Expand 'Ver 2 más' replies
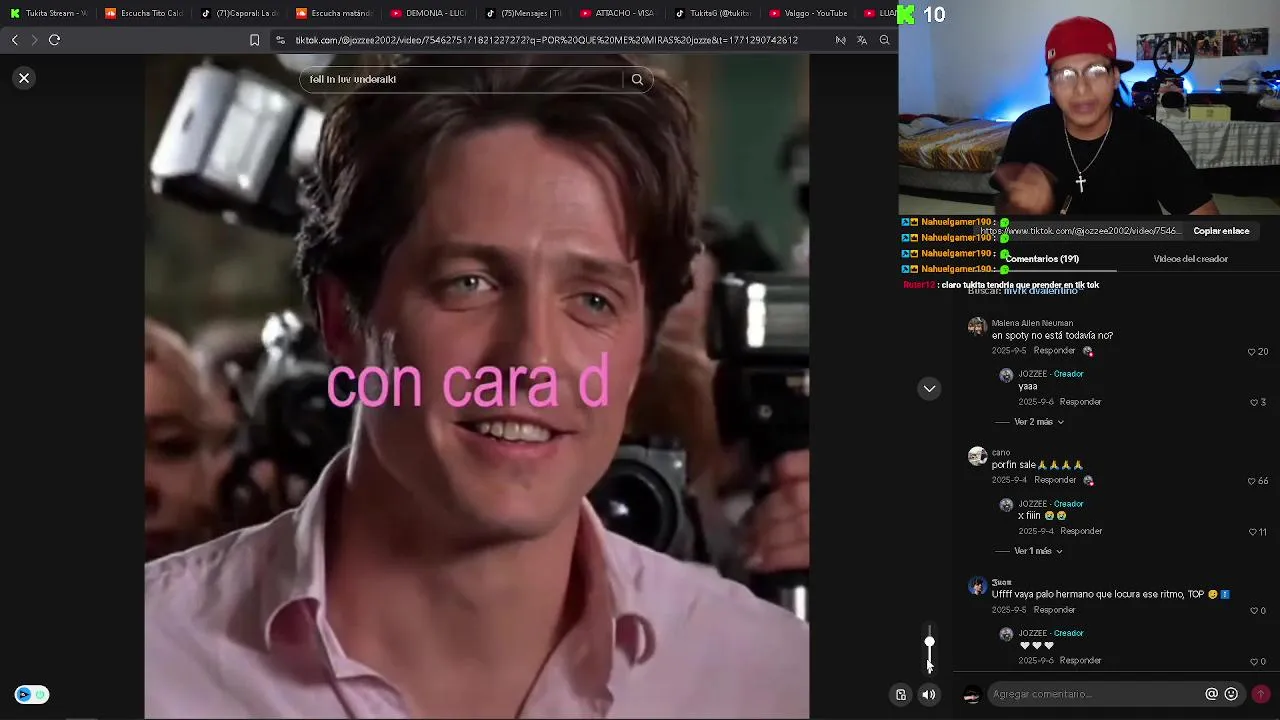This screenshot has height=720, width=1280. click(x=1038, y=422)
